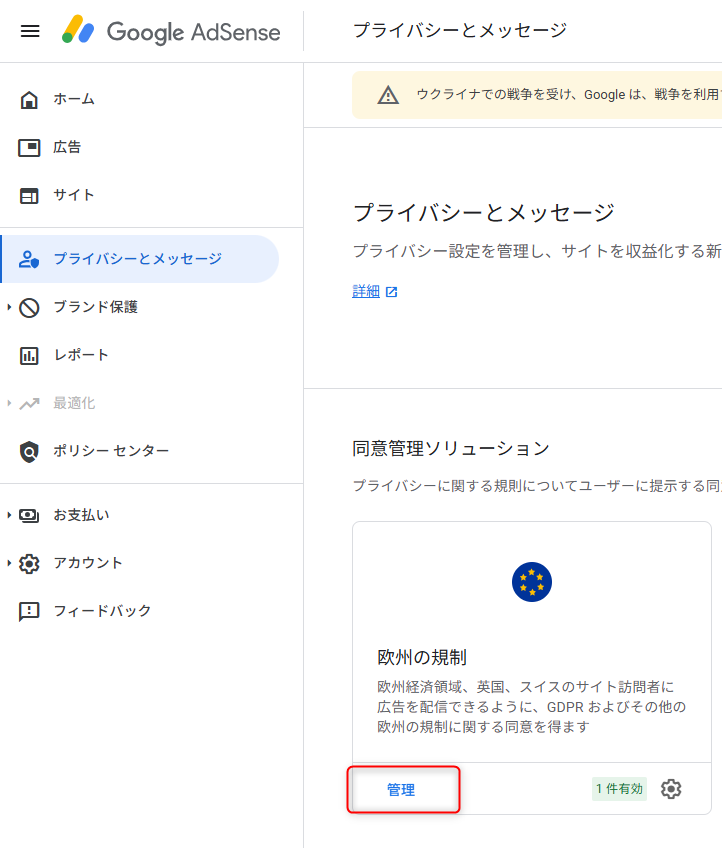Click the external link icon beside 詳細

click(392, 292)
